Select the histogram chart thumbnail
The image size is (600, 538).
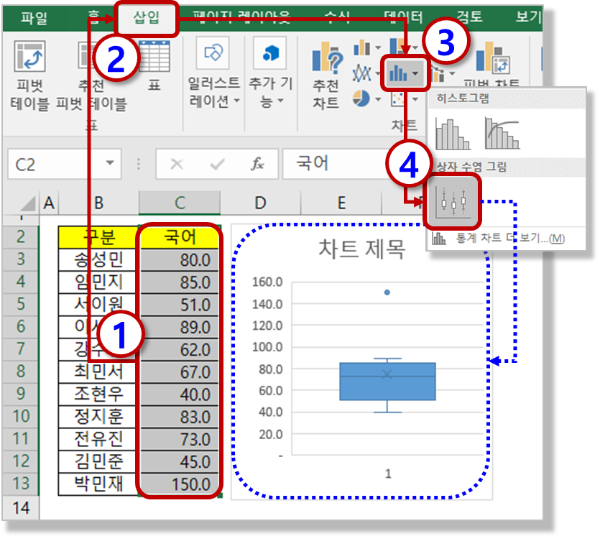point(453,134)
